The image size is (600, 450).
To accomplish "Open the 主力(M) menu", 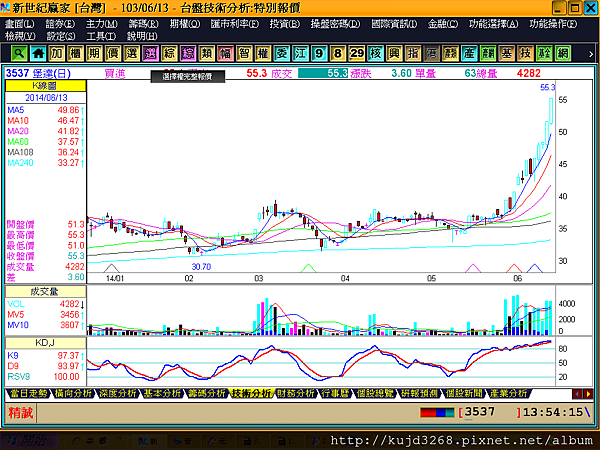I will [x=101, y=24].
